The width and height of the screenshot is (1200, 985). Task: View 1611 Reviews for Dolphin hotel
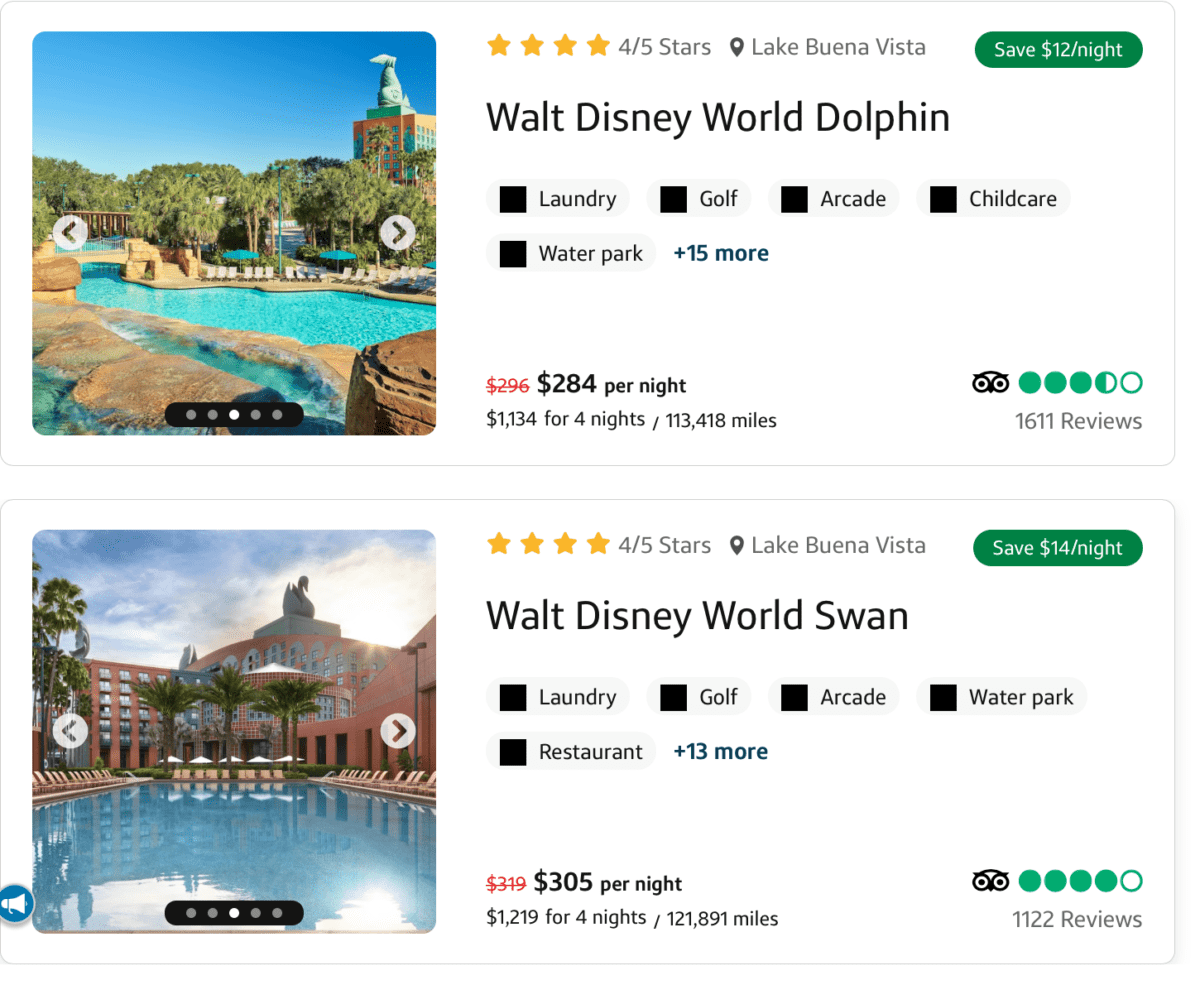(x=1078, y=420)
